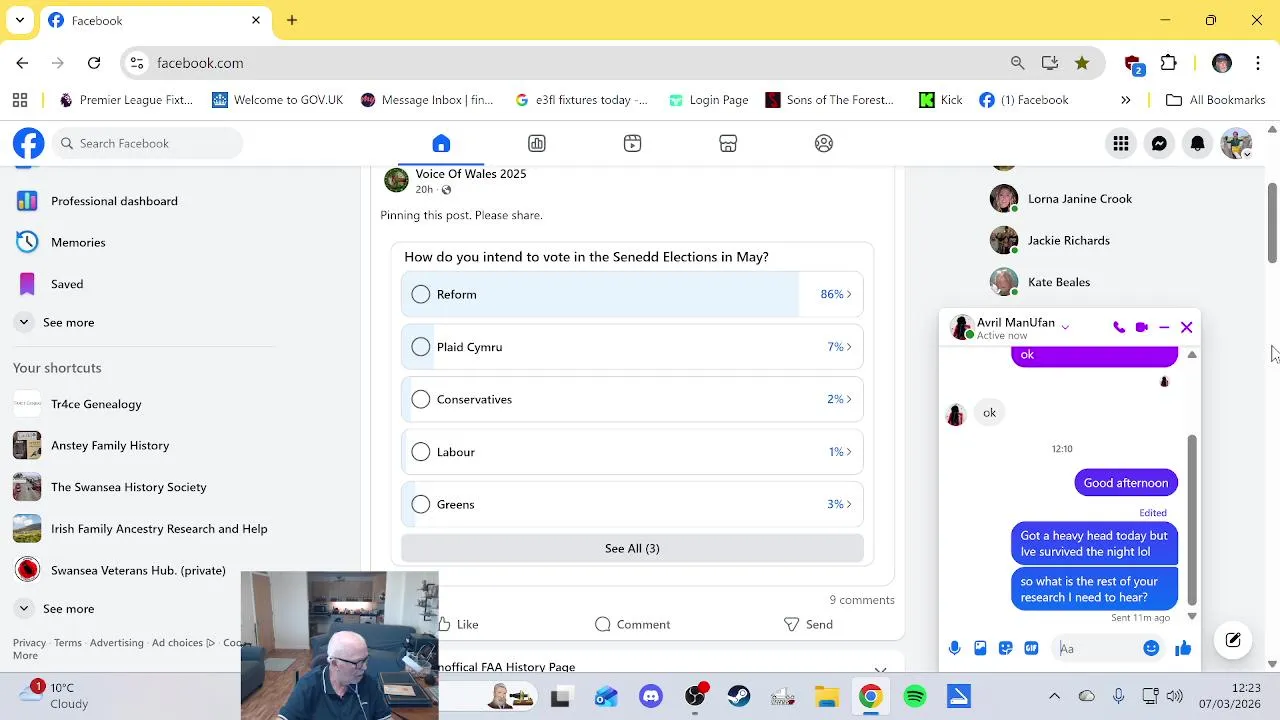The image size is (1280, 720).
Task: Choose a GIF in the chat
Action: [1031, 648]
